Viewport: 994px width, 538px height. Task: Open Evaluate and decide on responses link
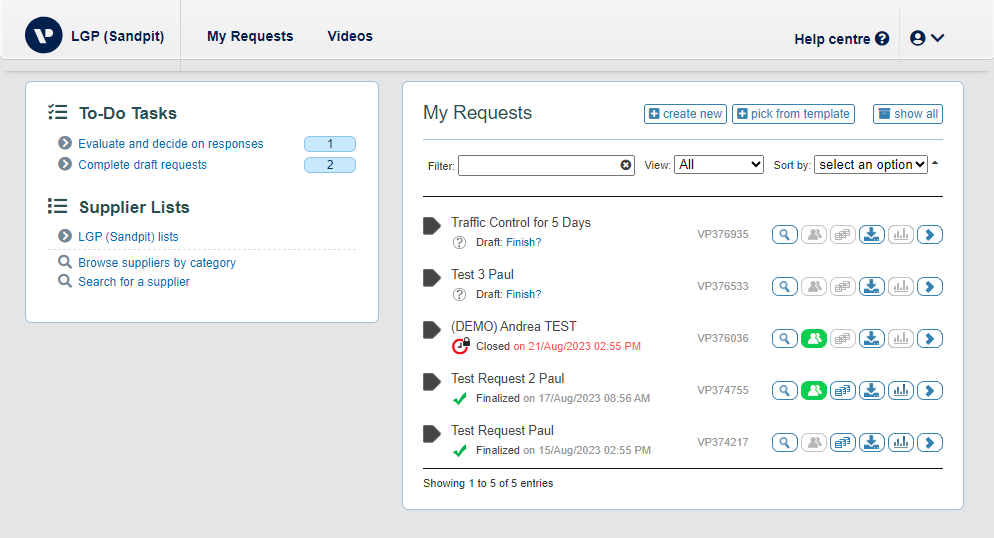tap(171, 144)
